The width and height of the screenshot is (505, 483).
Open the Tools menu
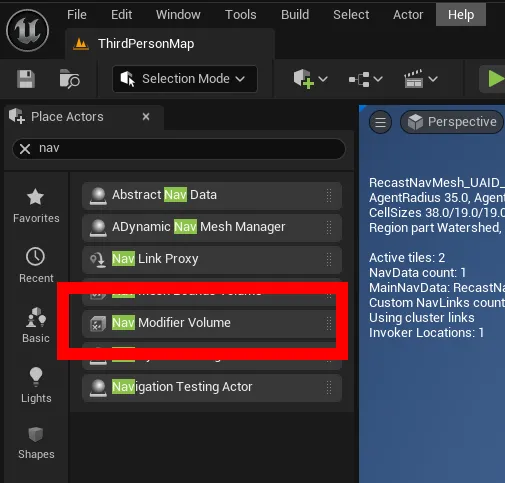tap(240, 14)
